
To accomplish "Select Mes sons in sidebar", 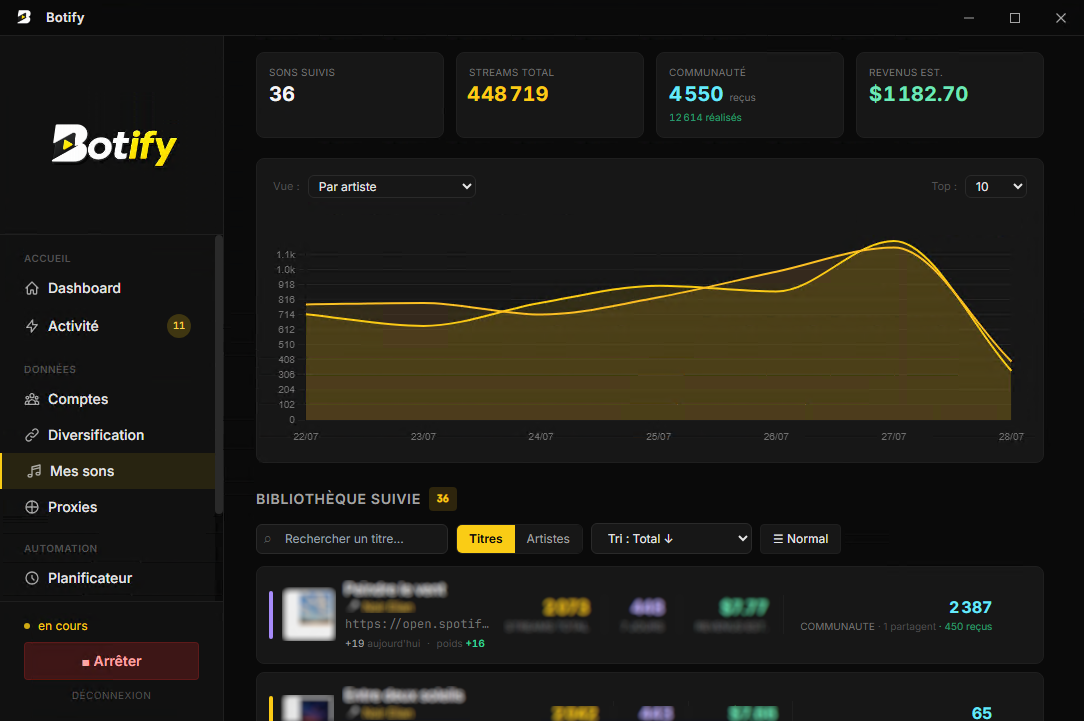I will click(x=107, y=471).
